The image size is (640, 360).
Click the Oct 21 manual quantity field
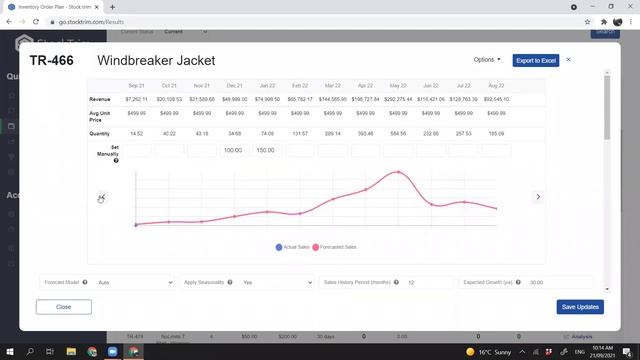169,150
